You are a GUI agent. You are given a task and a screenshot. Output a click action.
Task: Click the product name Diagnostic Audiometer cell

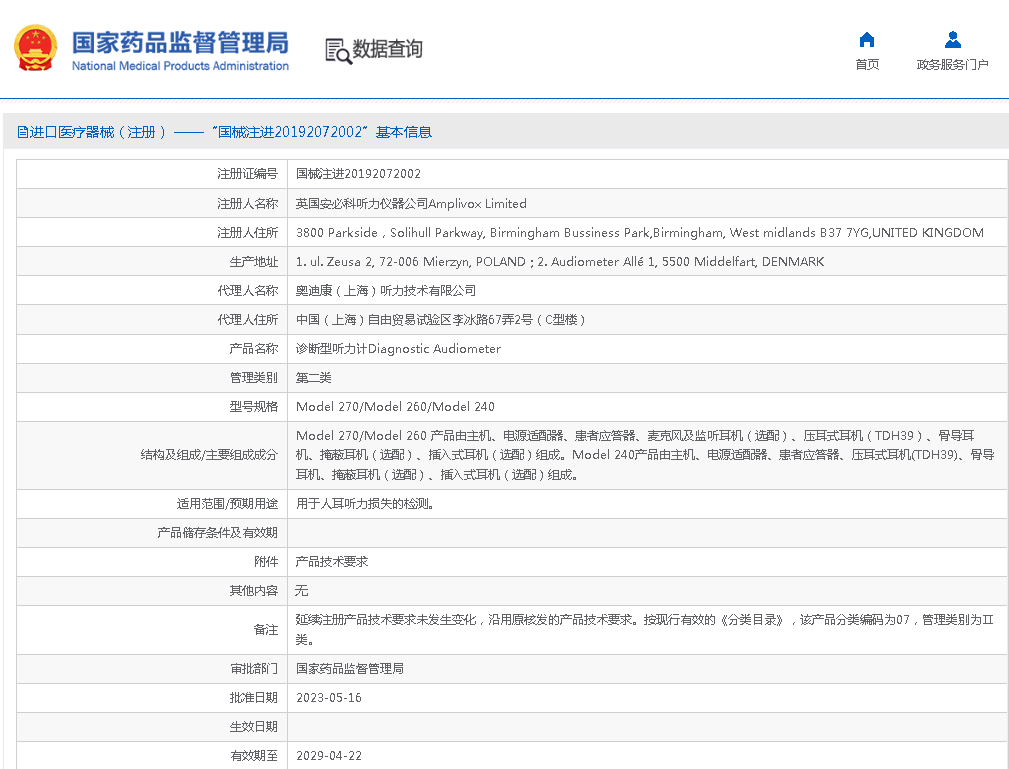click(398, 349)
